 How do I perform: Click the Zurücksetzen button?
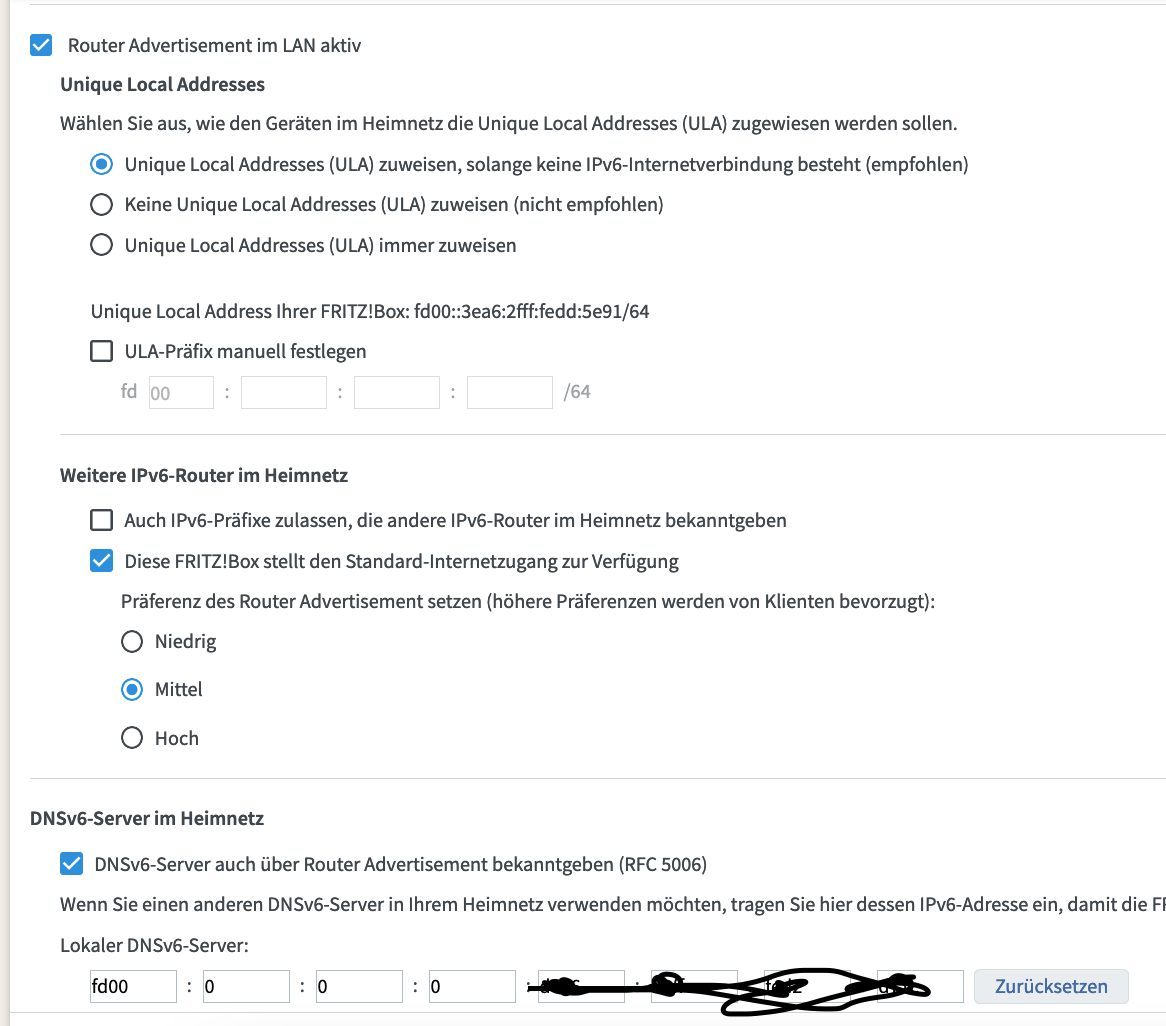point(1051,987)
